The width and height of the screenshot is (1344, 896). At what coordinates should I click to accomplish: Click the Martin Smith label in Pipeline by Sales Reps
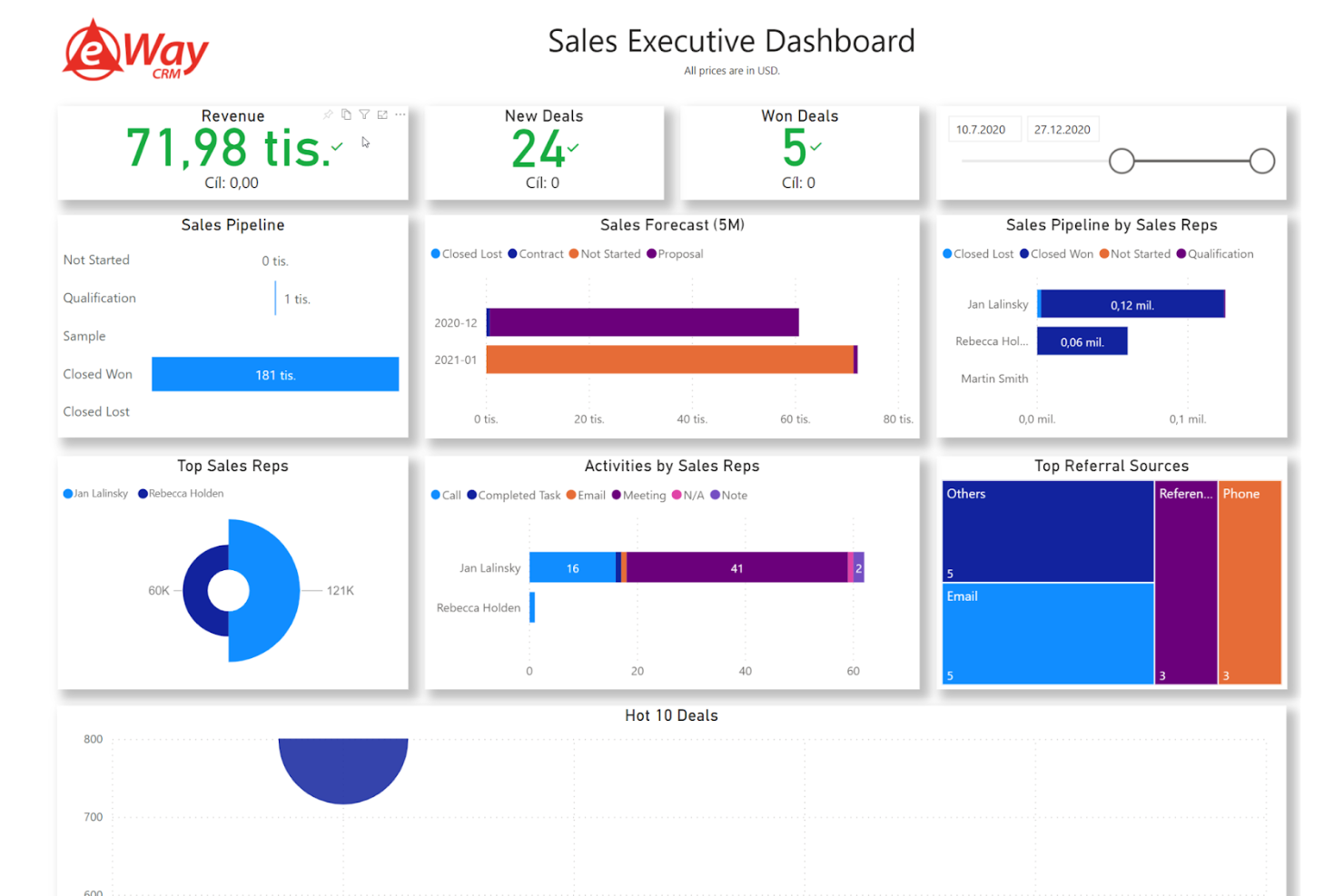tap(994, 379)
